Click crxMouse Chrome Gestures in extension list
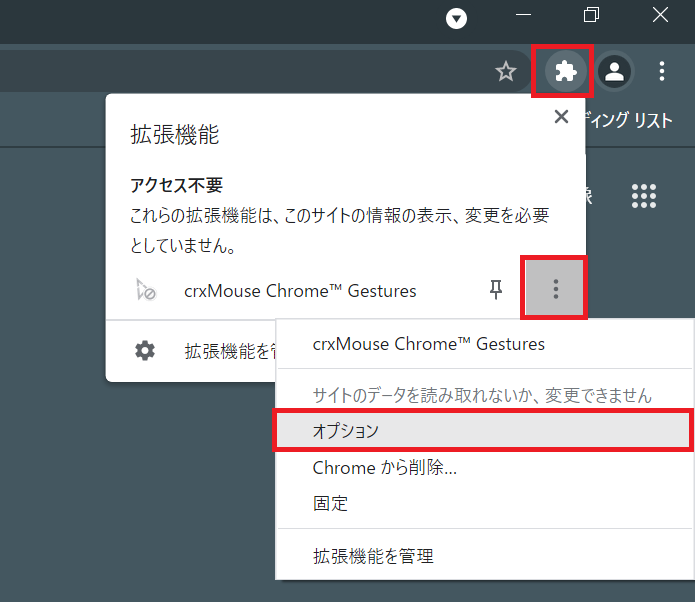Viewport: 695px width, 602px height. [x=300, y=291]
